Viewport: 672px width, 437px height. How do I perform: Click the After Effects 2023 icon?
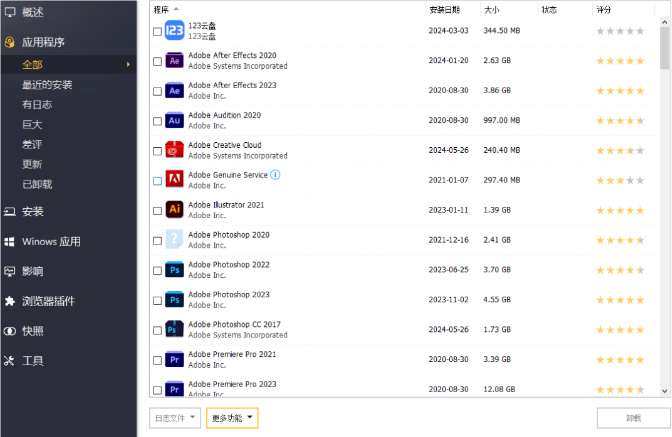point(174,91)
